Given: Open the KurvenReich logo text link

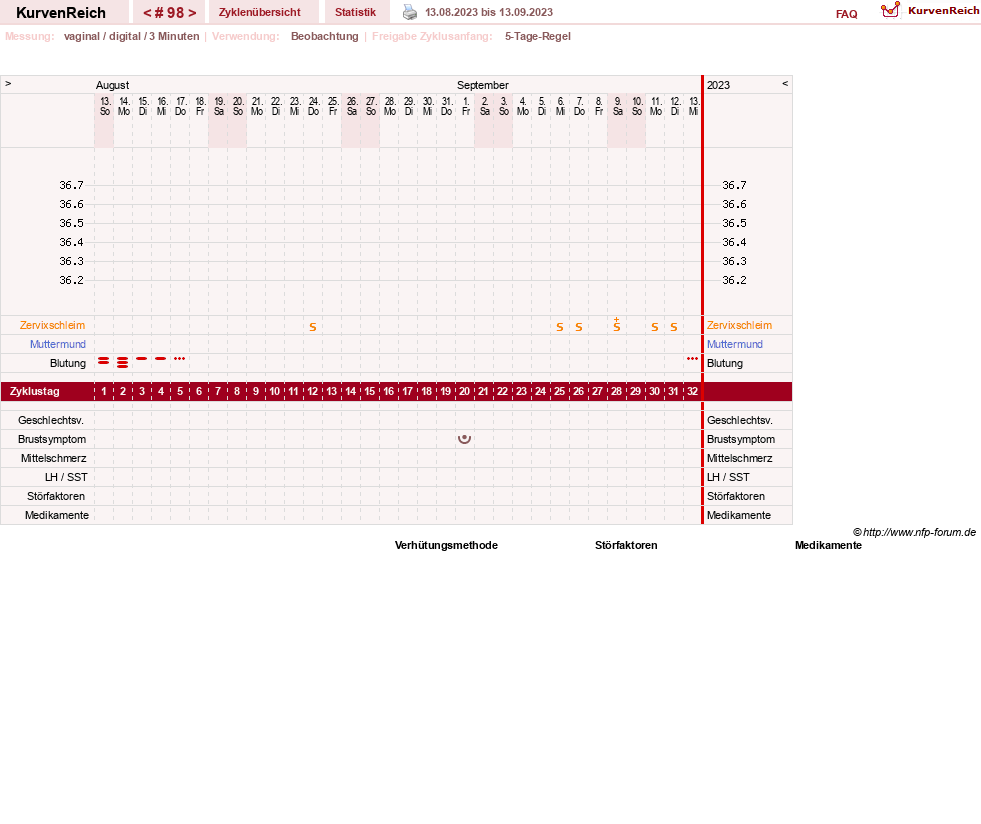Looking at the screenshot, I should tap(943, 11).
